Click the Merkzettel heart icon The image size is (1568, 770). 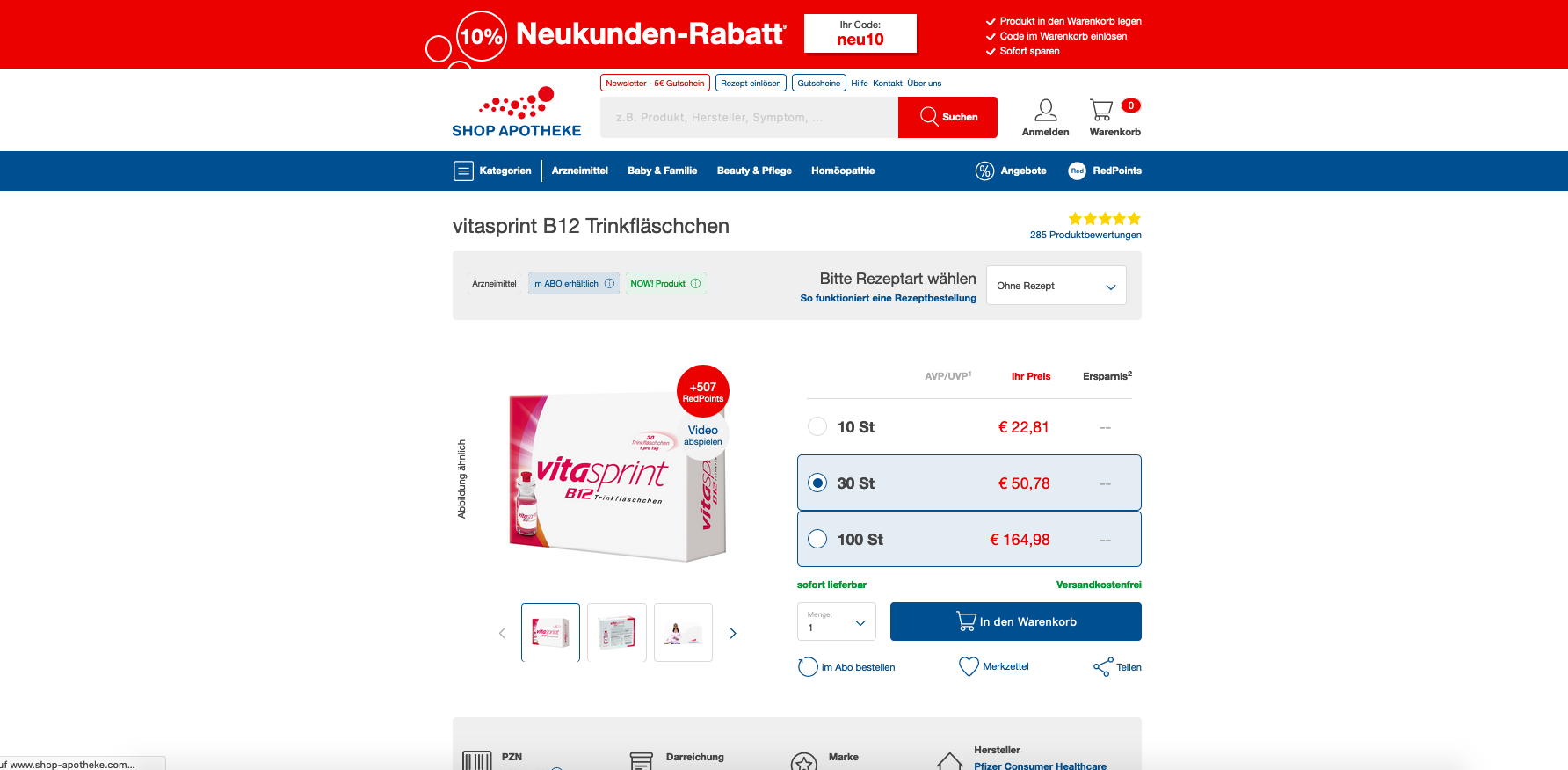(969, 667)
